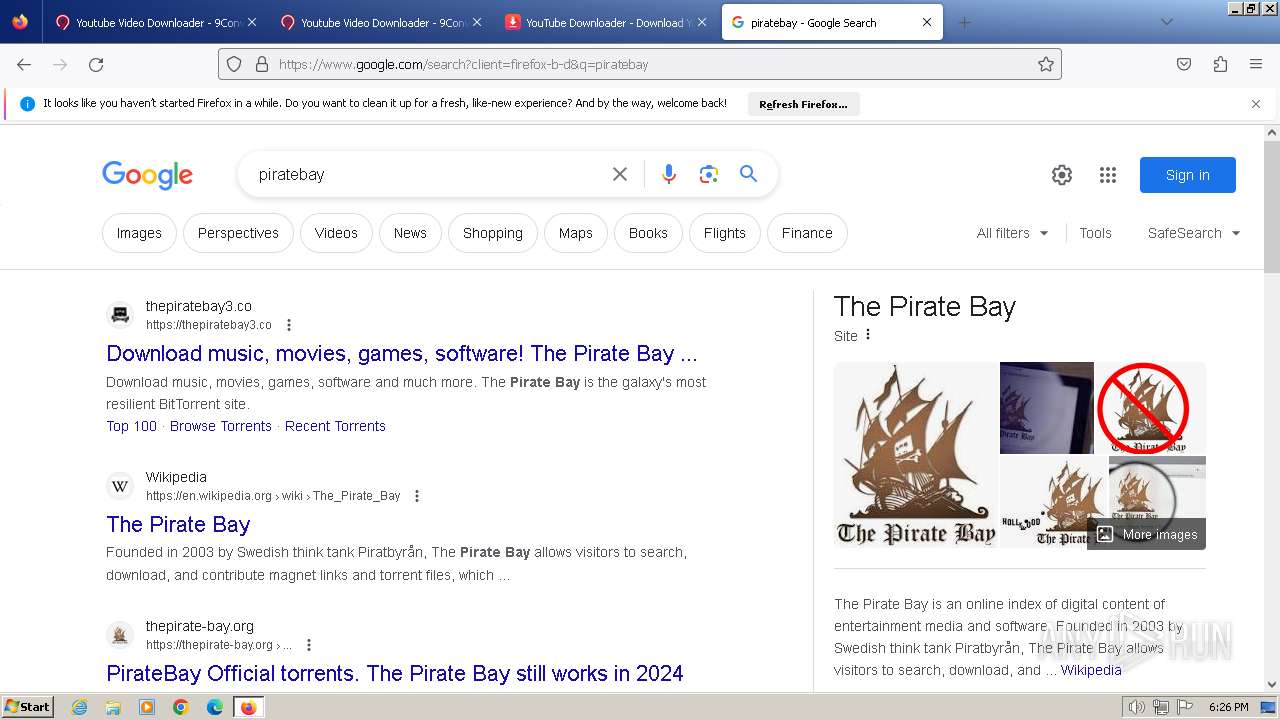1280x720 pixels.
Task: Filter results by Shopping
Action: pos(493,233)
